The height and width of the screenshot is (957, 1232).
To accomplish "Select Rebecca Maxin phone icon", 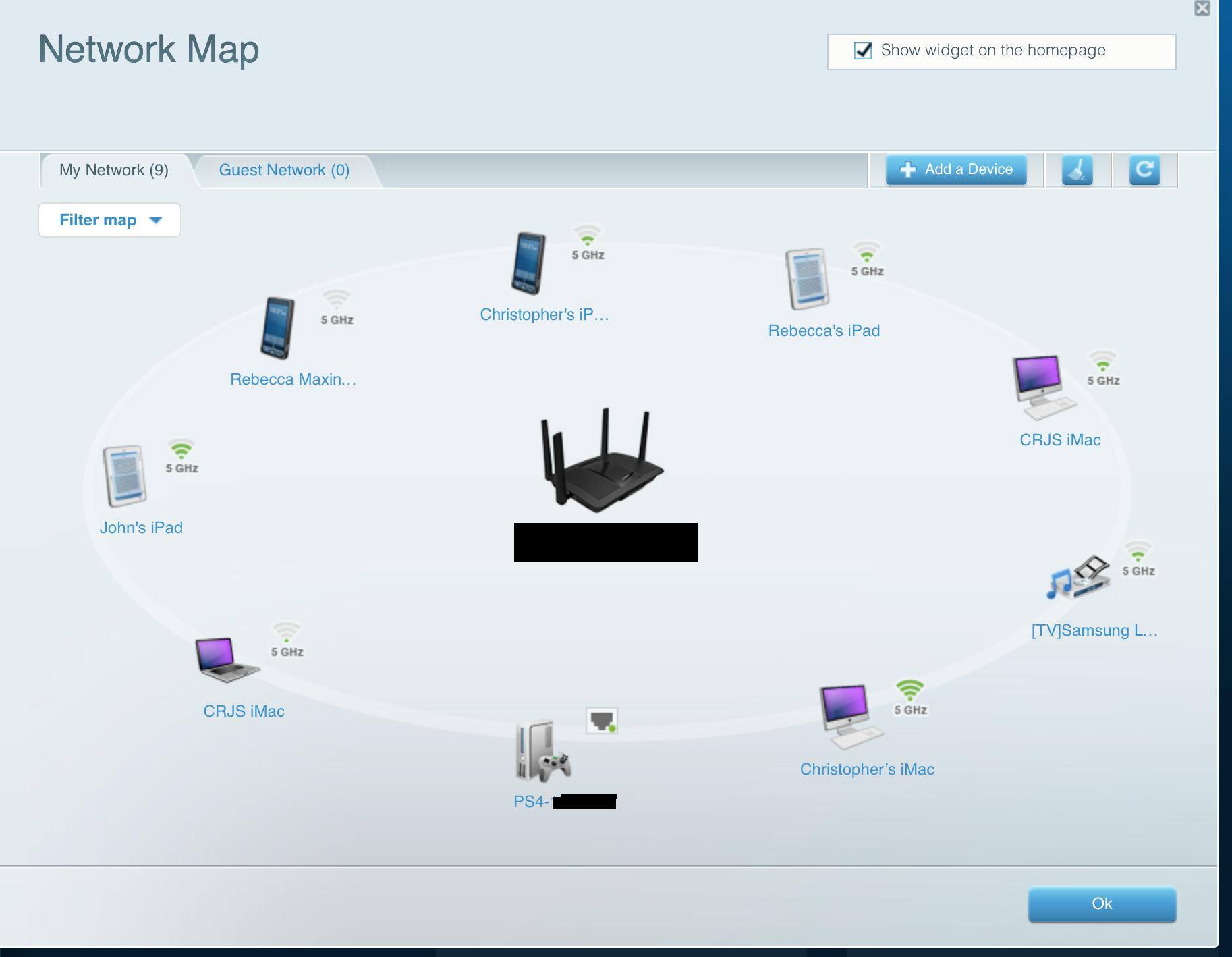I will 277,328.
